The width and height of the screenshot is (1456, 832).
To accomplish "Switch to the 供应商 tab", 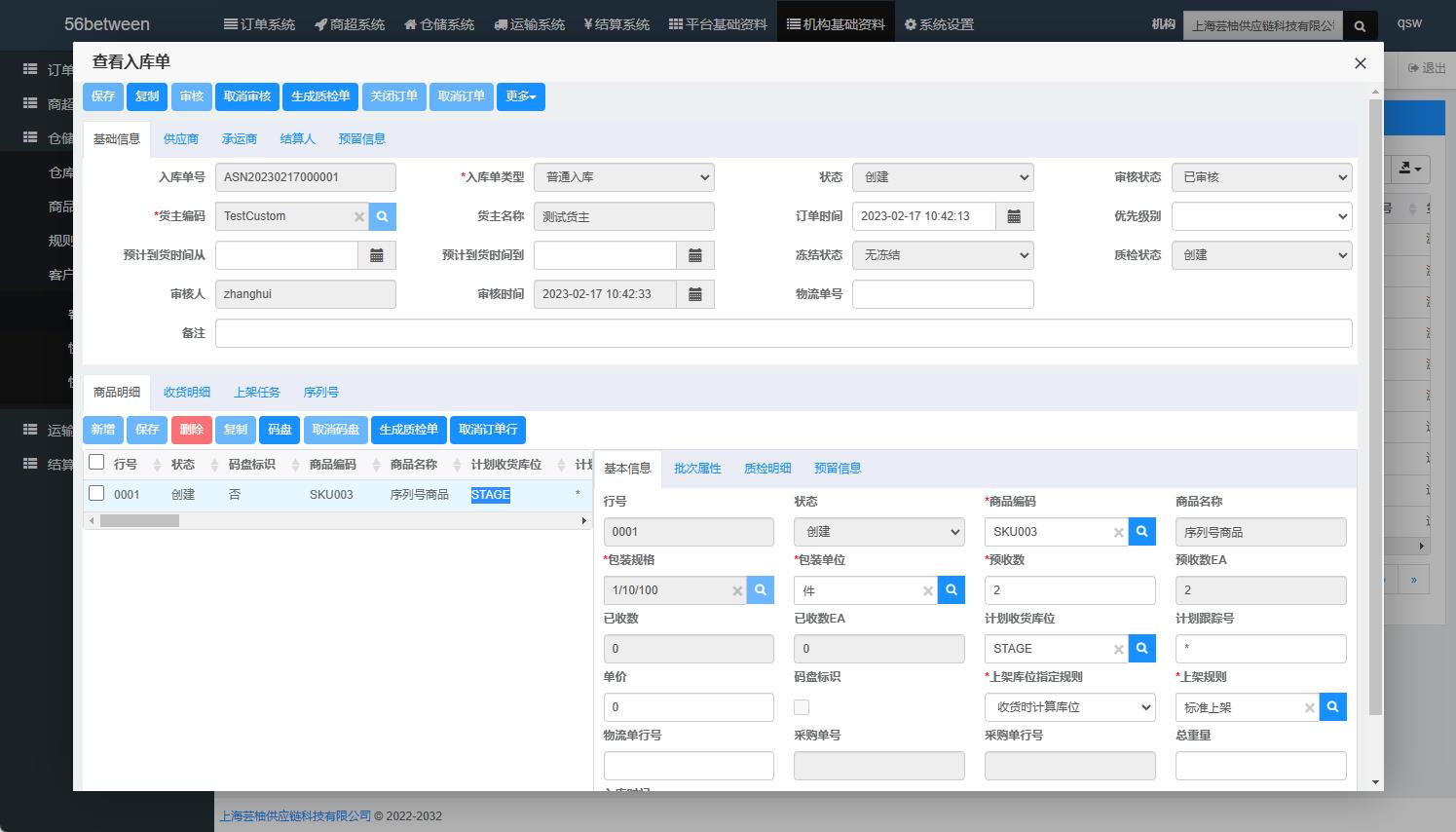I will tap(180, 139).
